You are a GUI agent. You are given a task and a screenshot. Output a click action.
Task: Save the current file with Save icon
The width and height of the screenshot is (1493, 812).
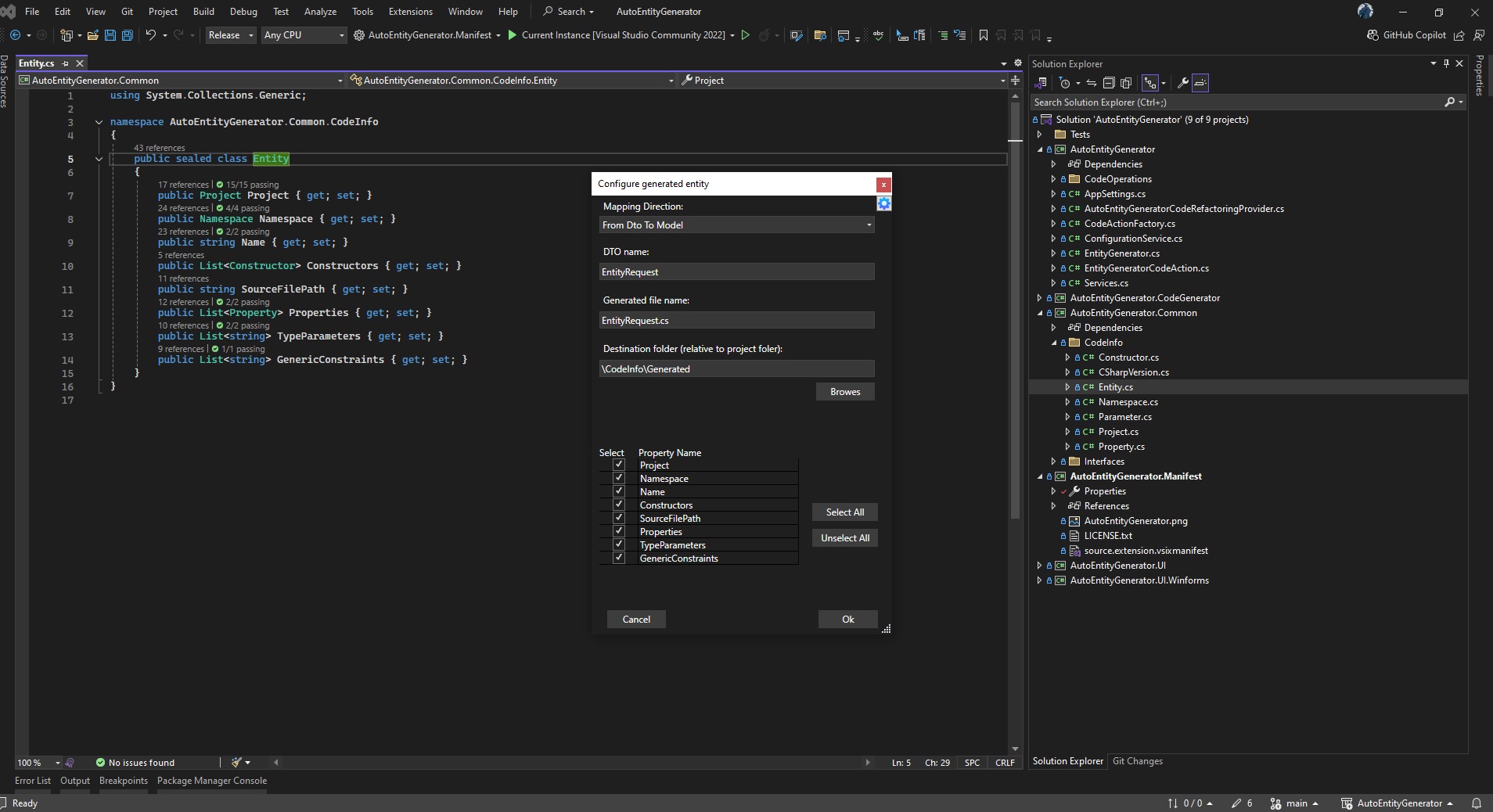[x=110, y=35]
